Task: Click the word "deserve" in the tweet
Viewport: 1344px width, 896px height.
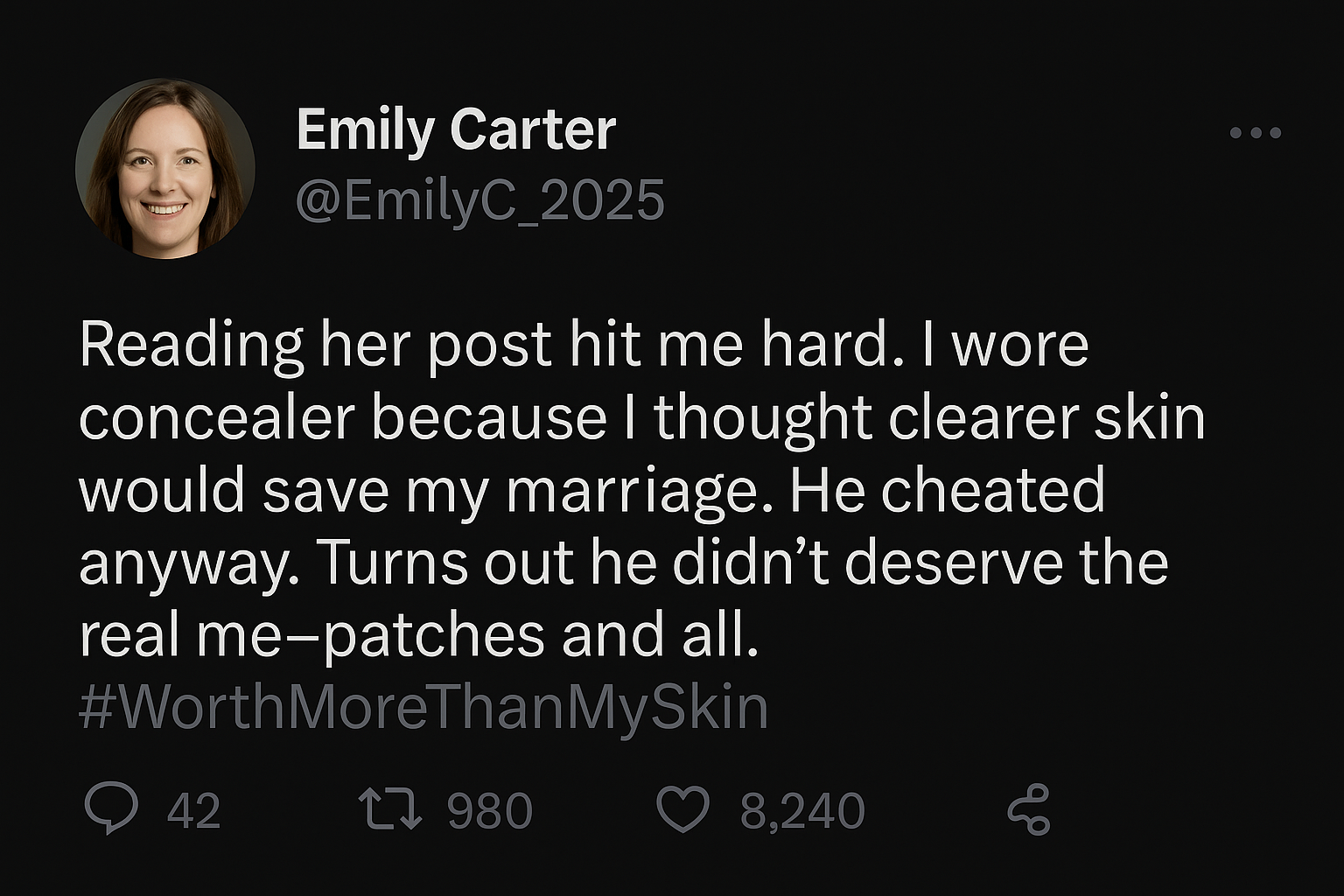Action: click(954, 563)
